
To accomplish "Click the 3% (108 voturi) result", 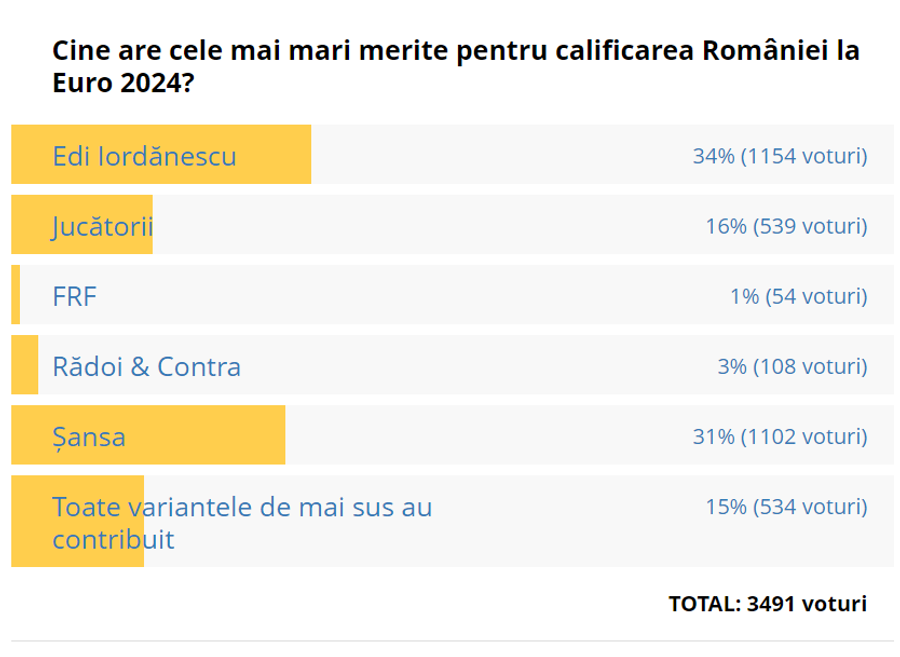I will 792,367.
